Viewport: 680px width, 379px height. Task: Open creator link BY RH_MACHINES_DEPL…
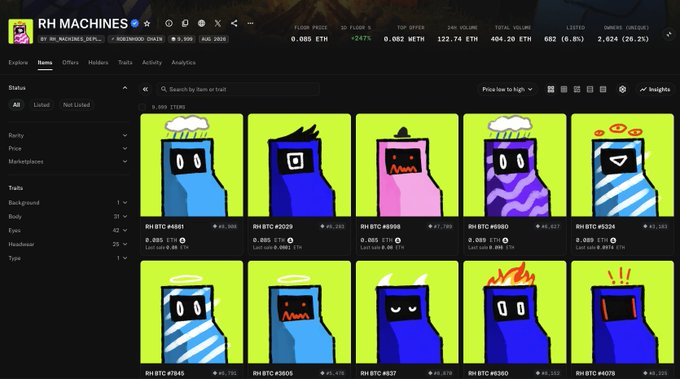click(71, 39)
